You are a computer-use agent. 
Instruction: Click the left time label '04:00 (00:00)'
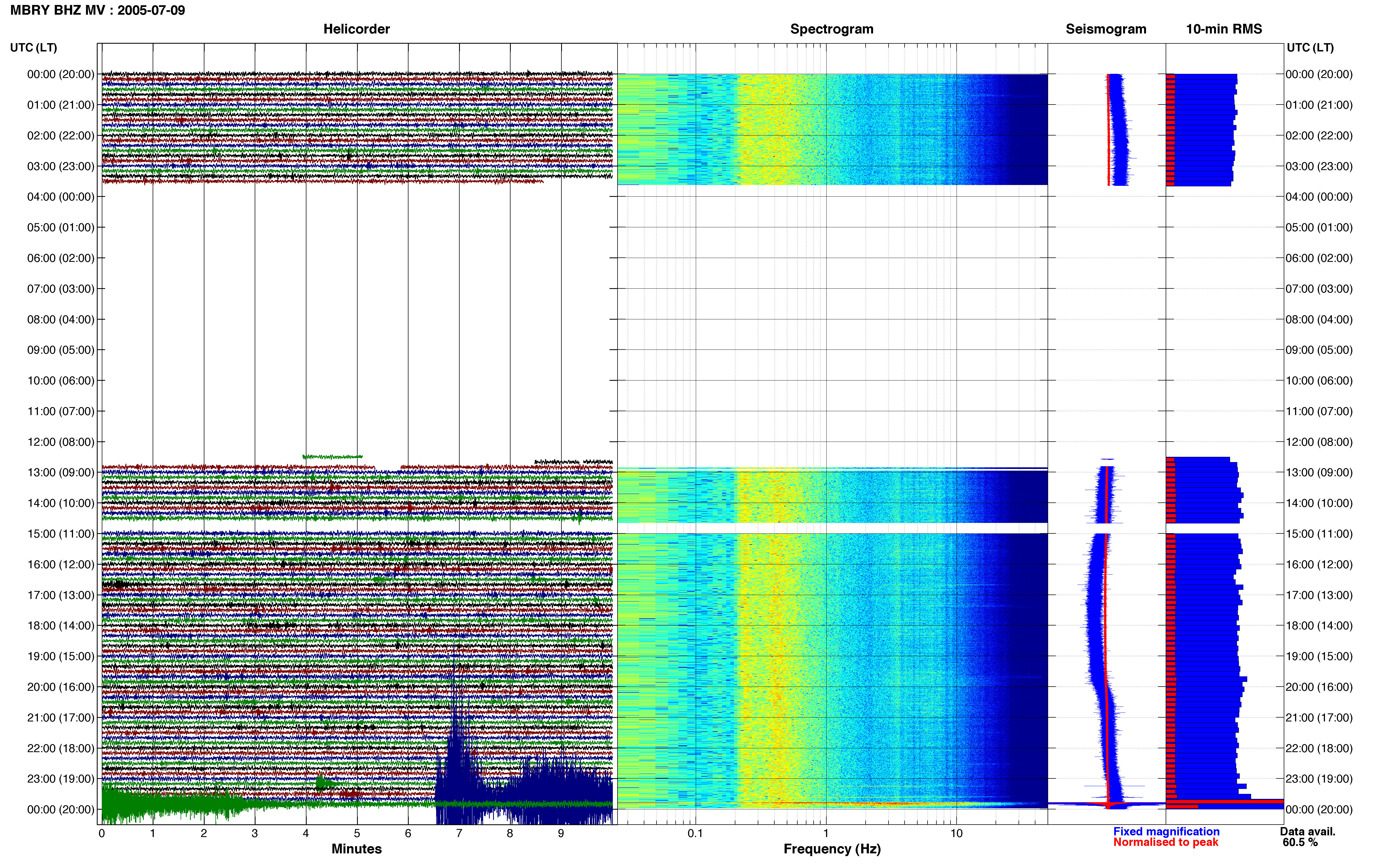point(61,197)
